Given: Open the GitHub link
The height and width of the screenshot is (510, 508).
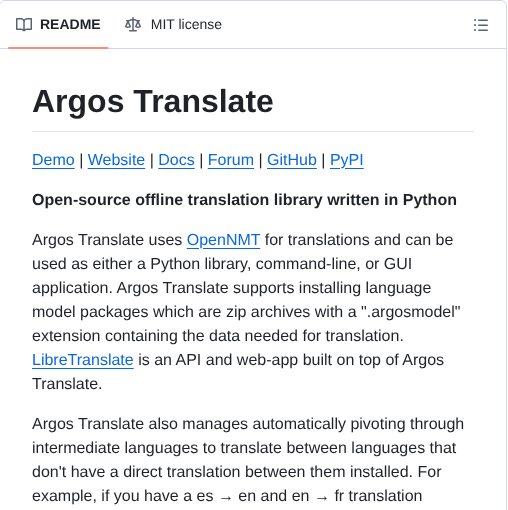Looking at the screenshot, I should click(x=292, y=160).
